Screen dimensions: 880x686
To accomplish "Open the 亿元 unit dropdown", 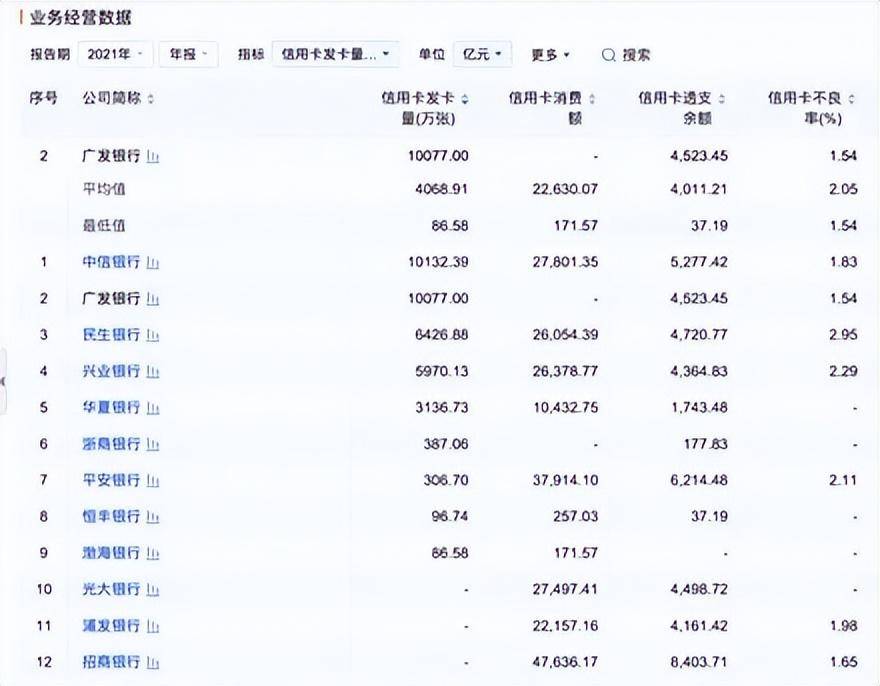I will pos(482,54).
